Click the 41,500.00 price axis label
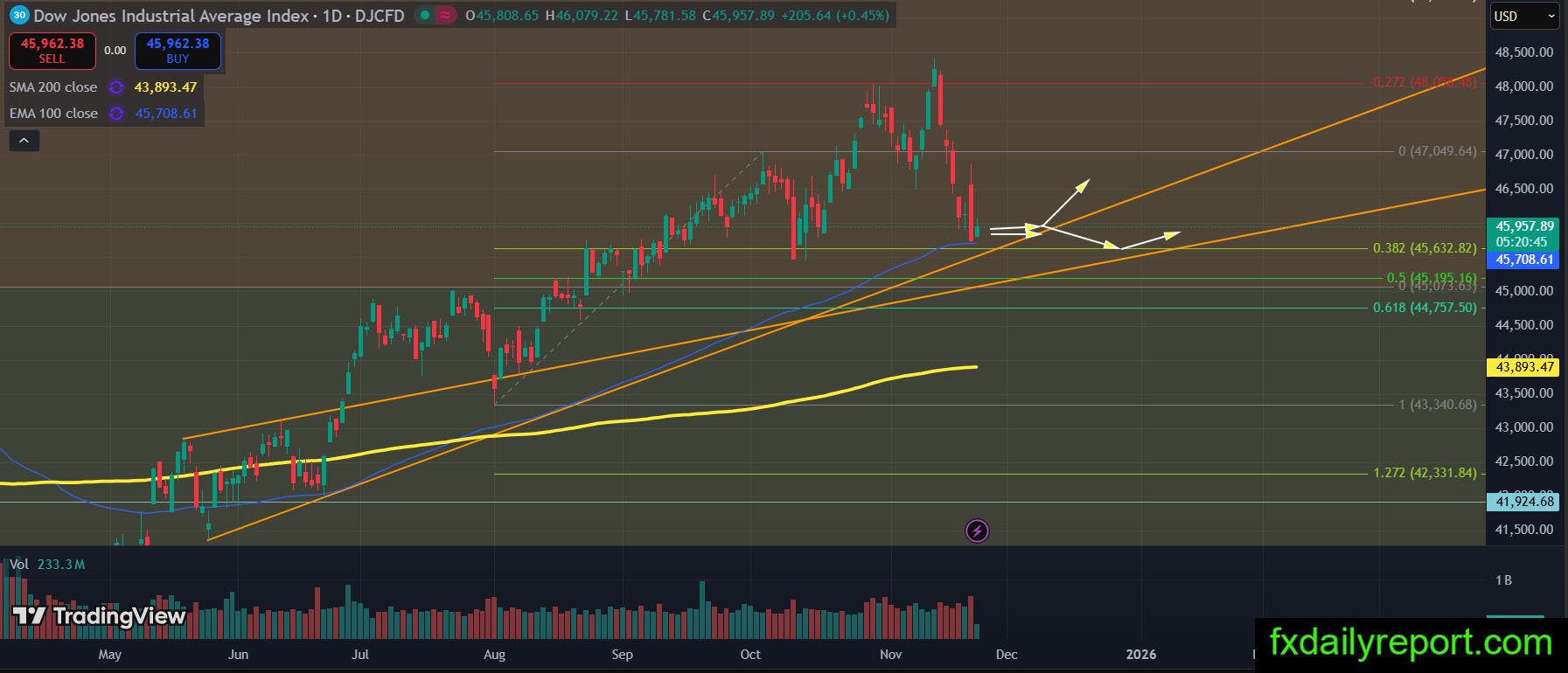Screen dimensions: 1568x673 pos(1524,530)
